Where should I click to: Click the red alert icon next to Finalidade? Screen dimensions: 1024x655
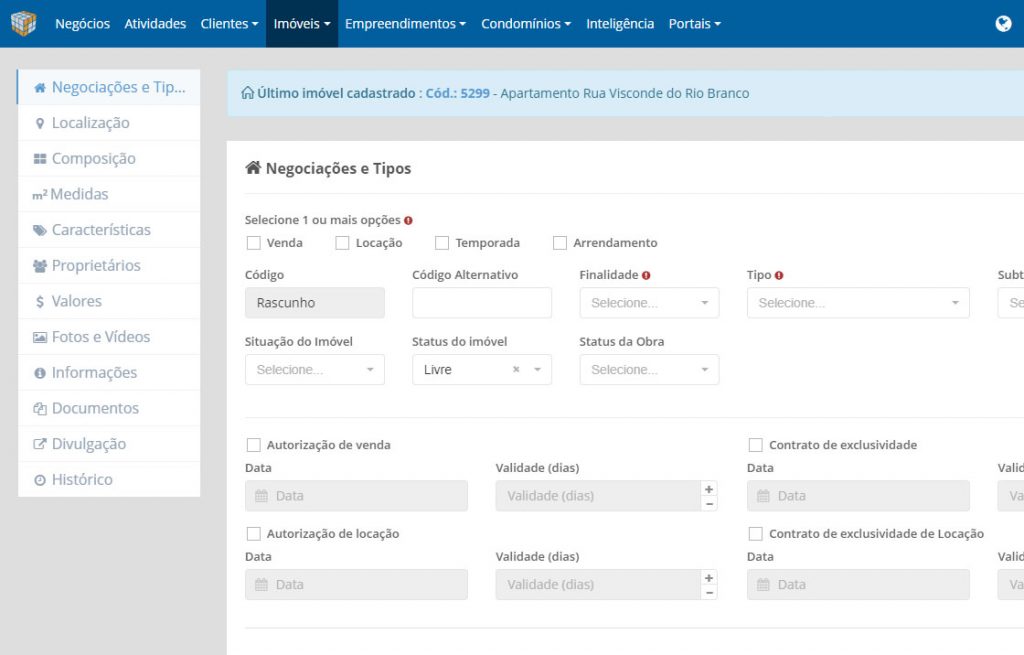646,276
